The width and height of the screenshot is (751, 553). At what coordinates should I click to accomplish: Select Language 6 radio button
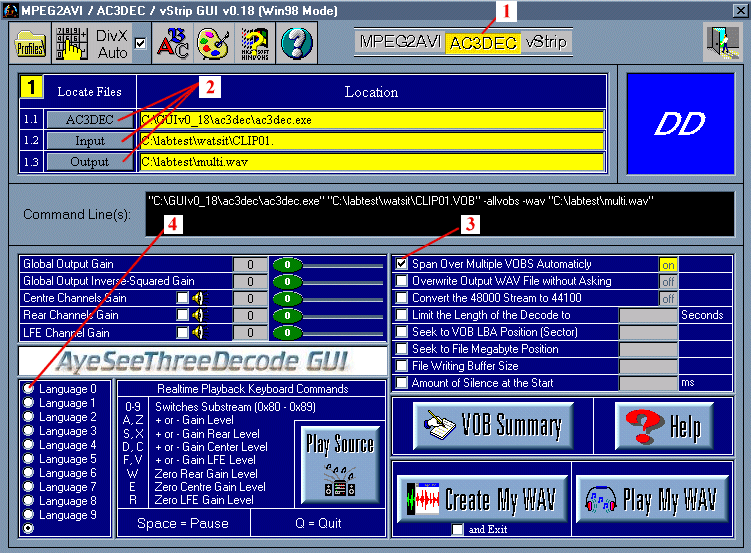(28, 473)
